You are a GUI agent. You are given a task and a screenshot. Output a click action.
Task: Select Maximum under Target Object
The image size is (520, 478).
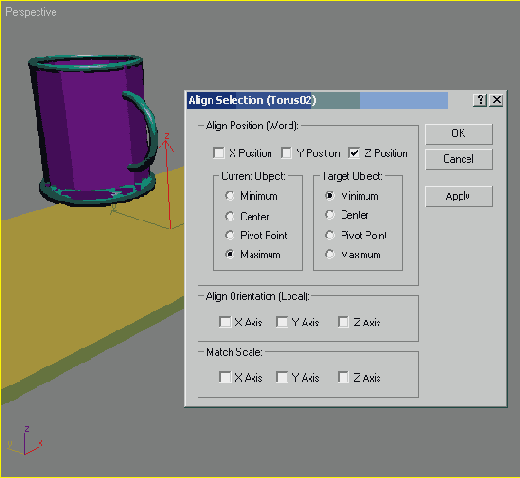(x=330, y=254)
